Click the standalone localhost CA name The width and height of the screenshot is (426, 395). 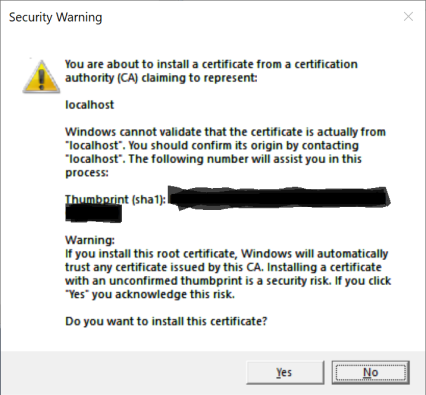pos(89,105)
